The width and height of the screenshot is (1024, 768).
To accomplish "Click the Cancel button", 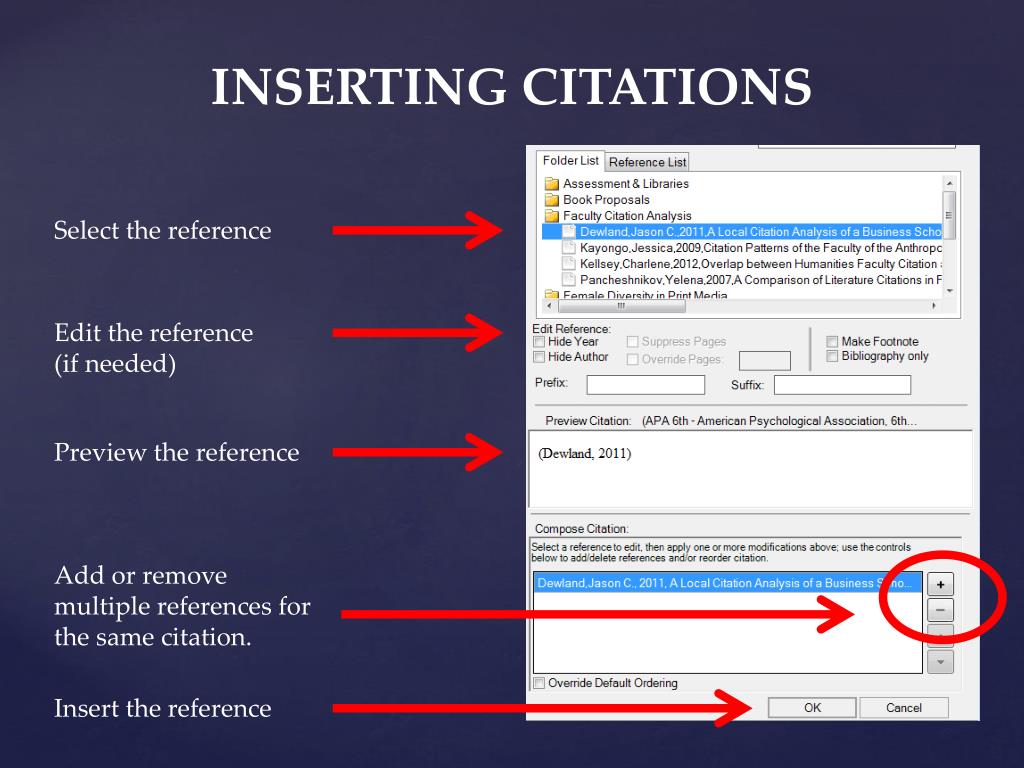I will pyautogui.click(x=904, y=708).
